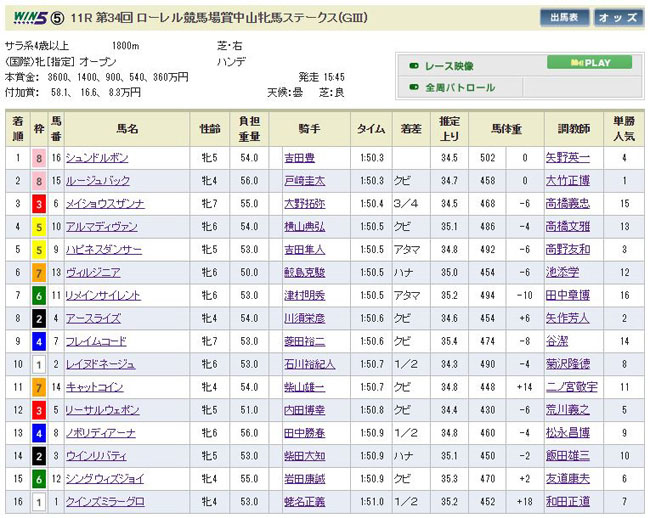This screenshot has height=518, width=650.
Task: Click the arrow icon beside レース映像
Action: pyautogui.click(x=414, y=65)
